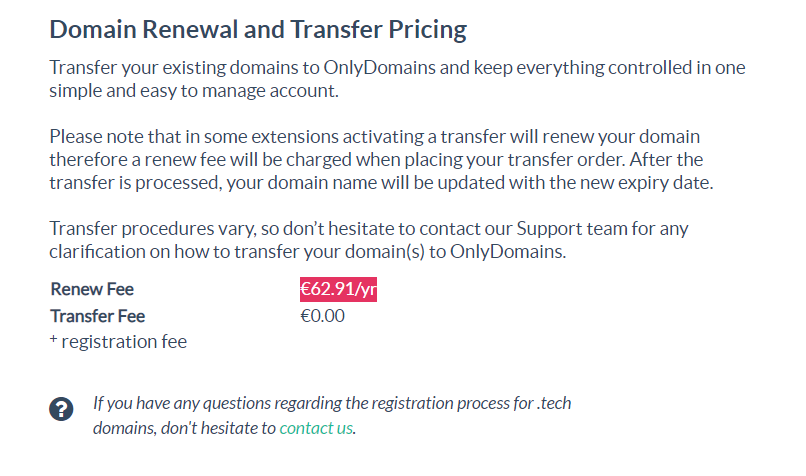
Task: Open the "contact us" link
Action: pyautogui.click(x=316, y=428)
